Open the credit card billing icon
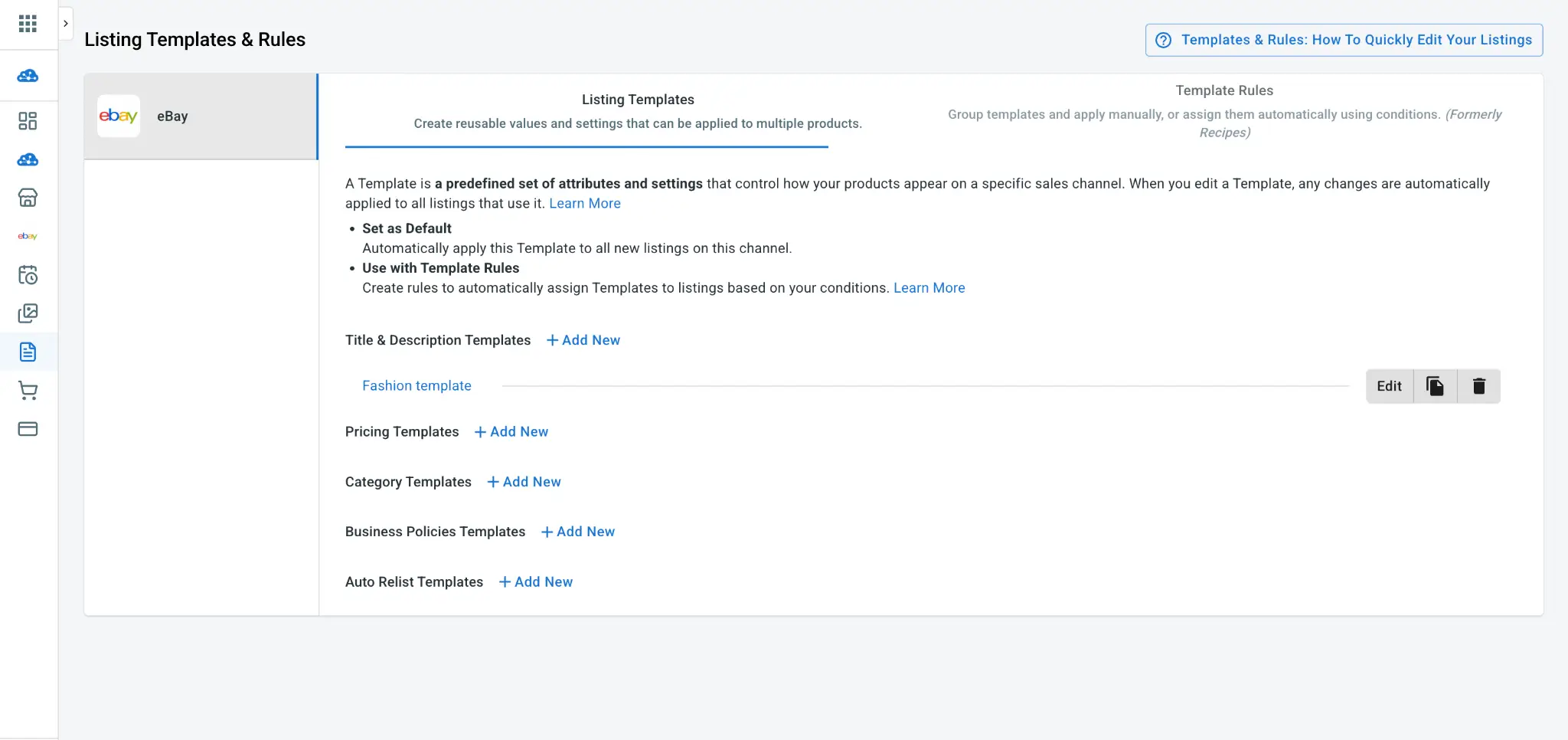Viewport: 1568px width, 740px height. point(28,429)
